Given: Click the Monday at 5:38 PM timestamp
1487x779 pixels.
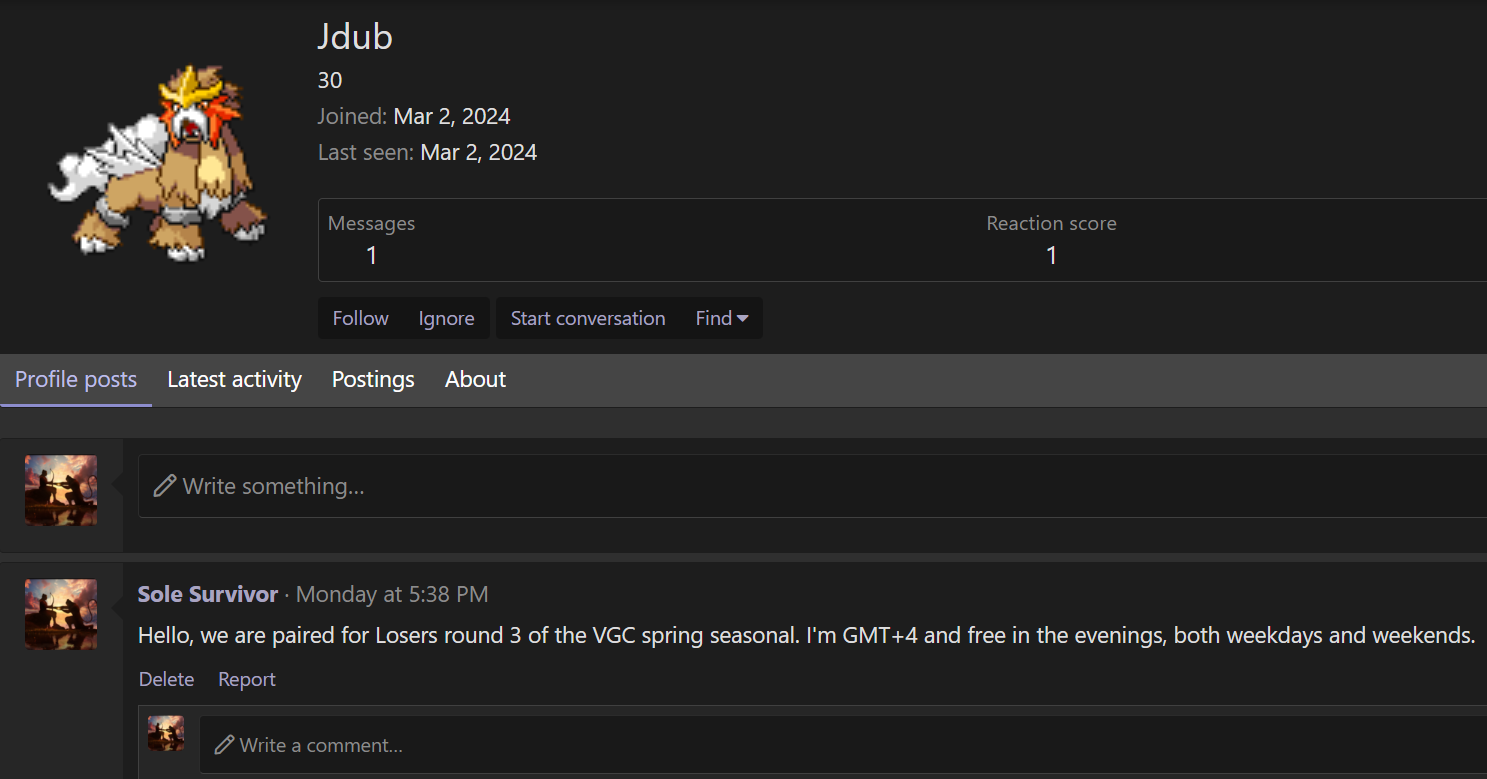Looking at the screenshot, I should [x=392, y=594].
